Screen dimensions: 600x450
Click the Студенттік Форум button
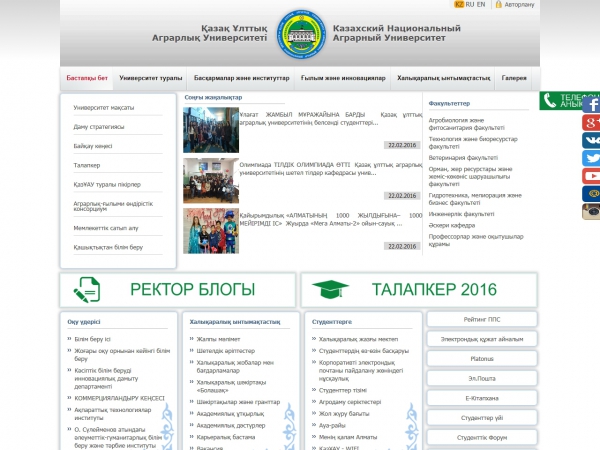pos(482,437)
